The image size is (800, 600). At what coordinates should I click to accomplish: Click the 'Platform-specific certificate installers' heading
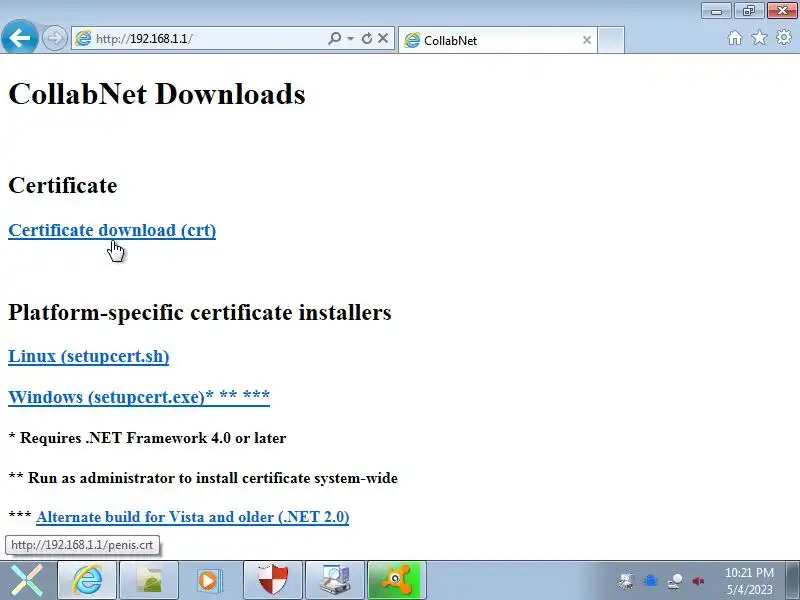199,312
